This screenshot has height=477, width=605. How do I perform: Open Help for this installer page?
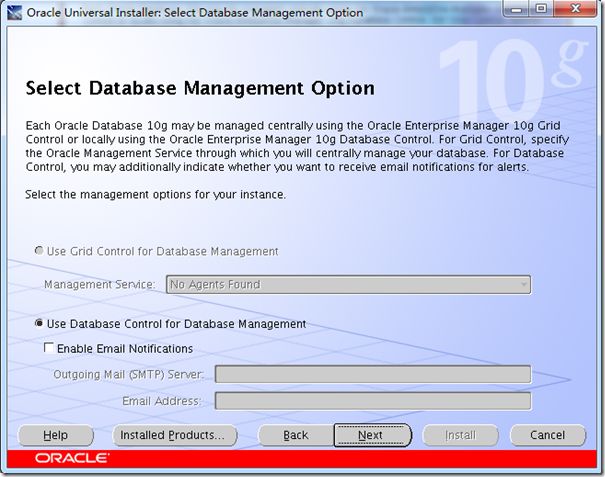click(56, 435)
